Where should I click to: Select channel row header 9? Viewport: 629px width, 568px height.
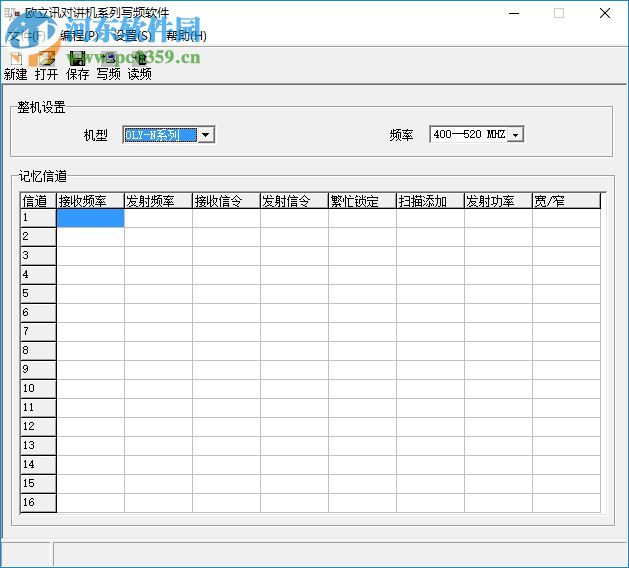coord(39,370)
